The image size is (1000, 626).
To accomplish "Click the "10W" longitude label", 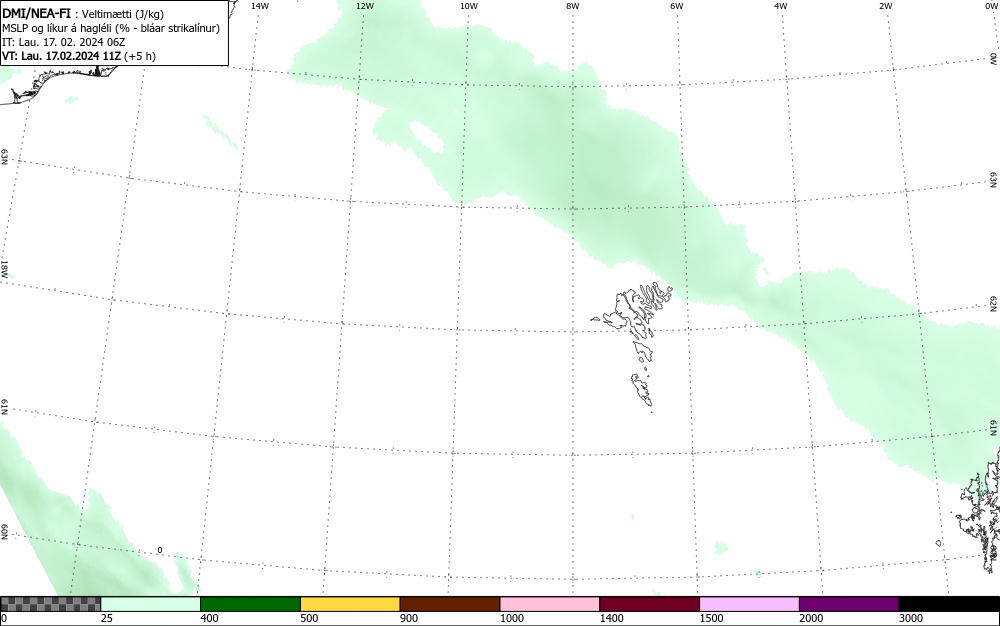I will point(469,6).
